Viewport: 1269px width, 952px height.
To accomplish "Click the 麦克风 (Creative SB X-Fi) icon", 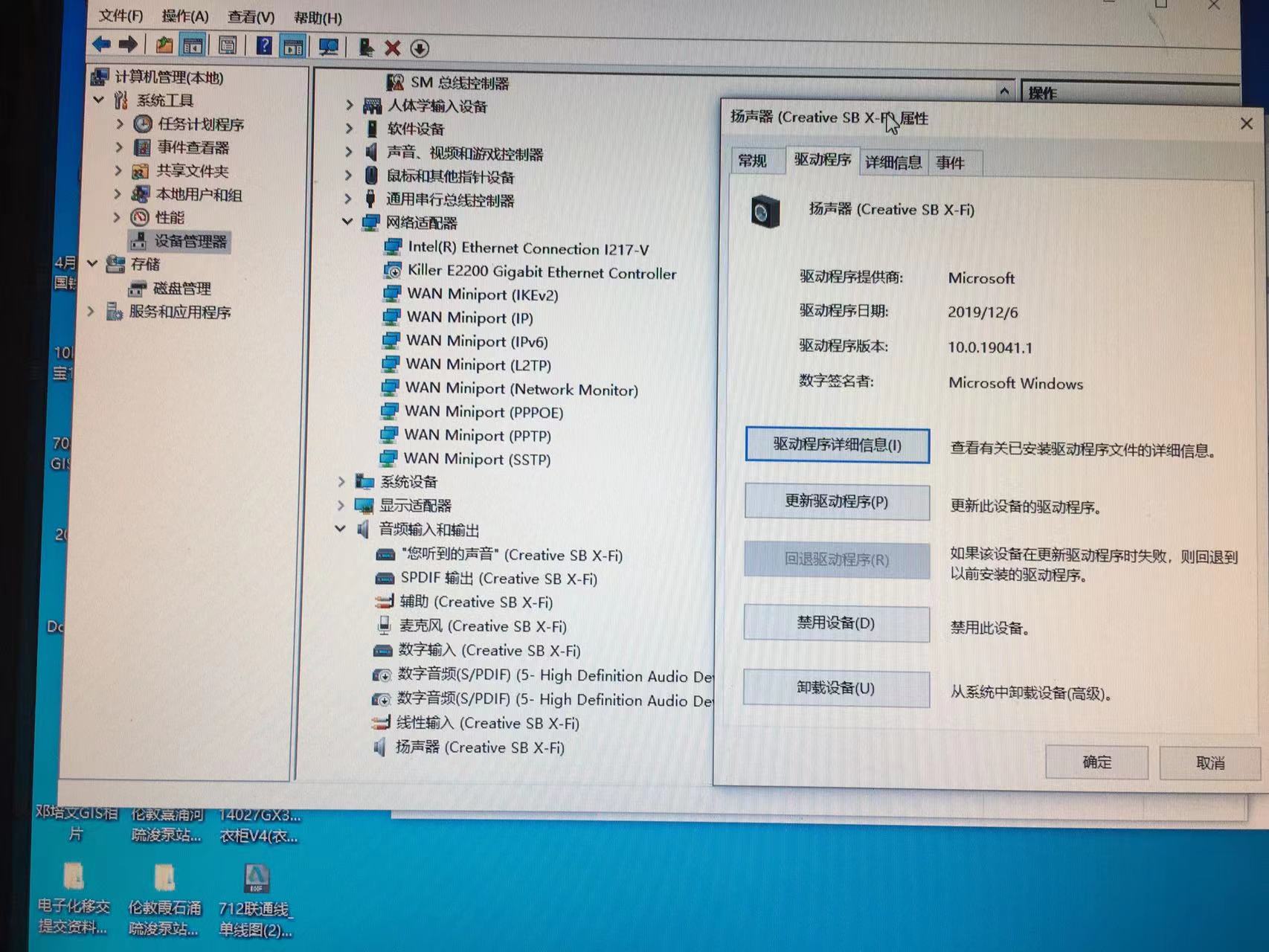I will 385,625.
